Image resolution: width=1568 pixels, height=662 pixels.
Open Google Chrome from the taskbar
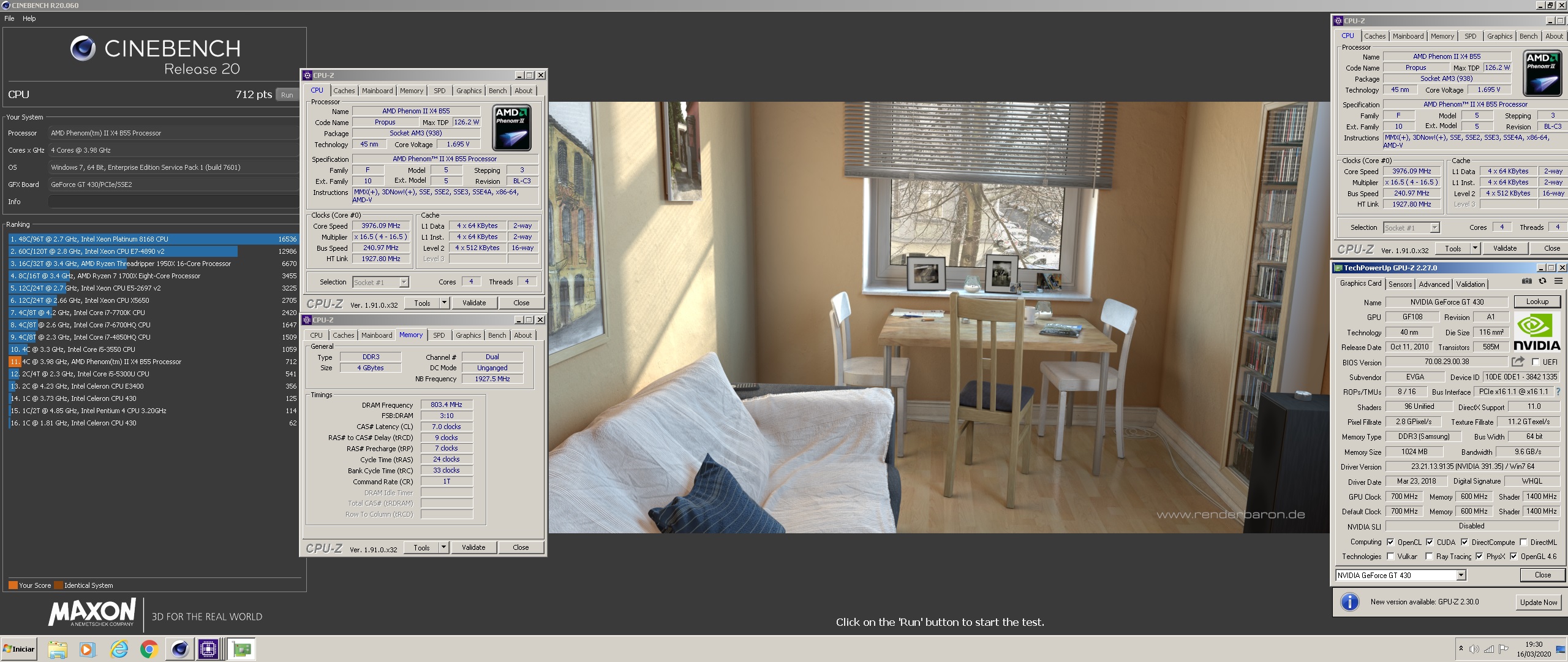point(149,649)
